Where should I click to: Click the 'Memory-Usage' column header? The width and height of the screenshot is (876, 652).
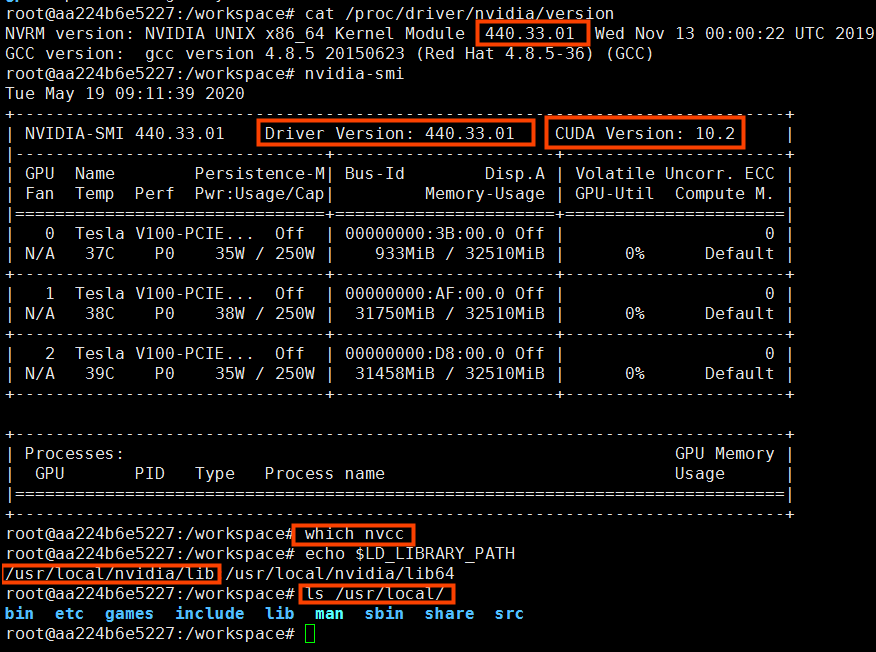pos(484,194)
